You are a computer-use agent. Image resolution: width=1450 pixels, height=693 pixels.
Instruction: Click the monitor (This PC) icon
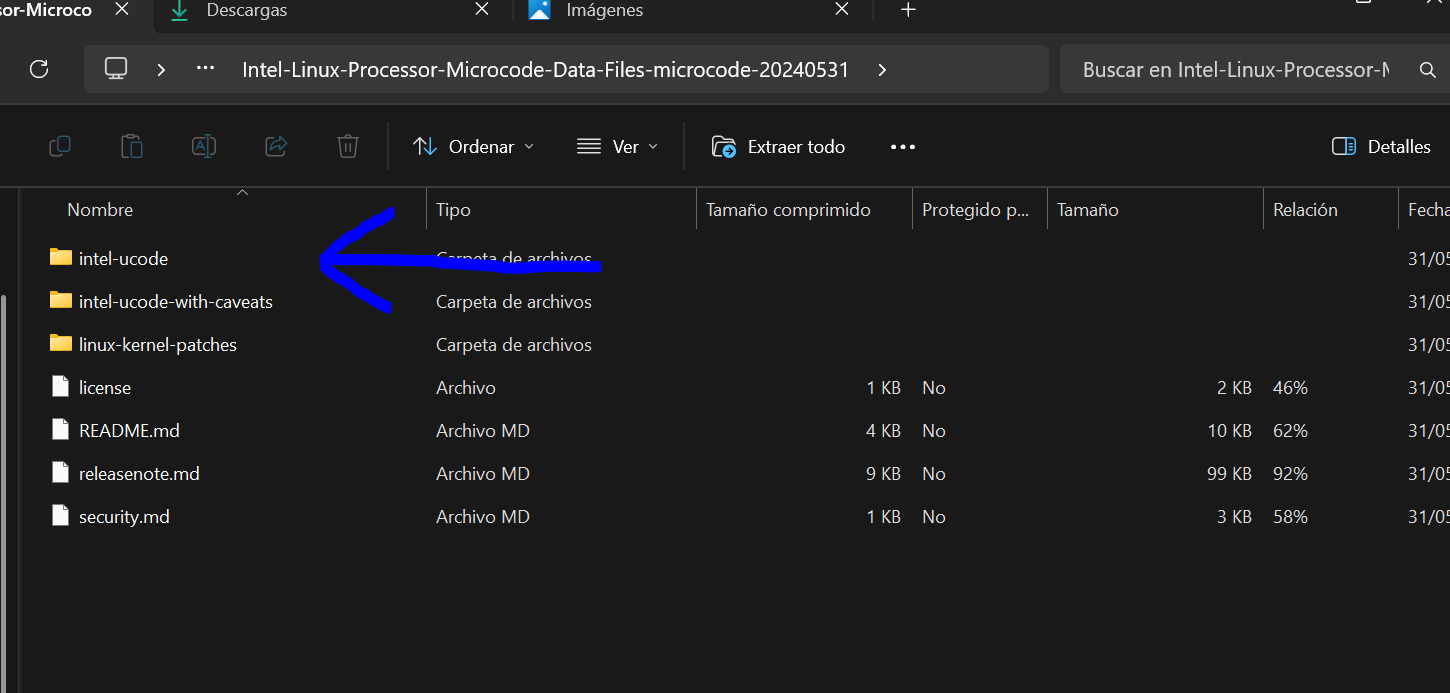click(116, 69)
